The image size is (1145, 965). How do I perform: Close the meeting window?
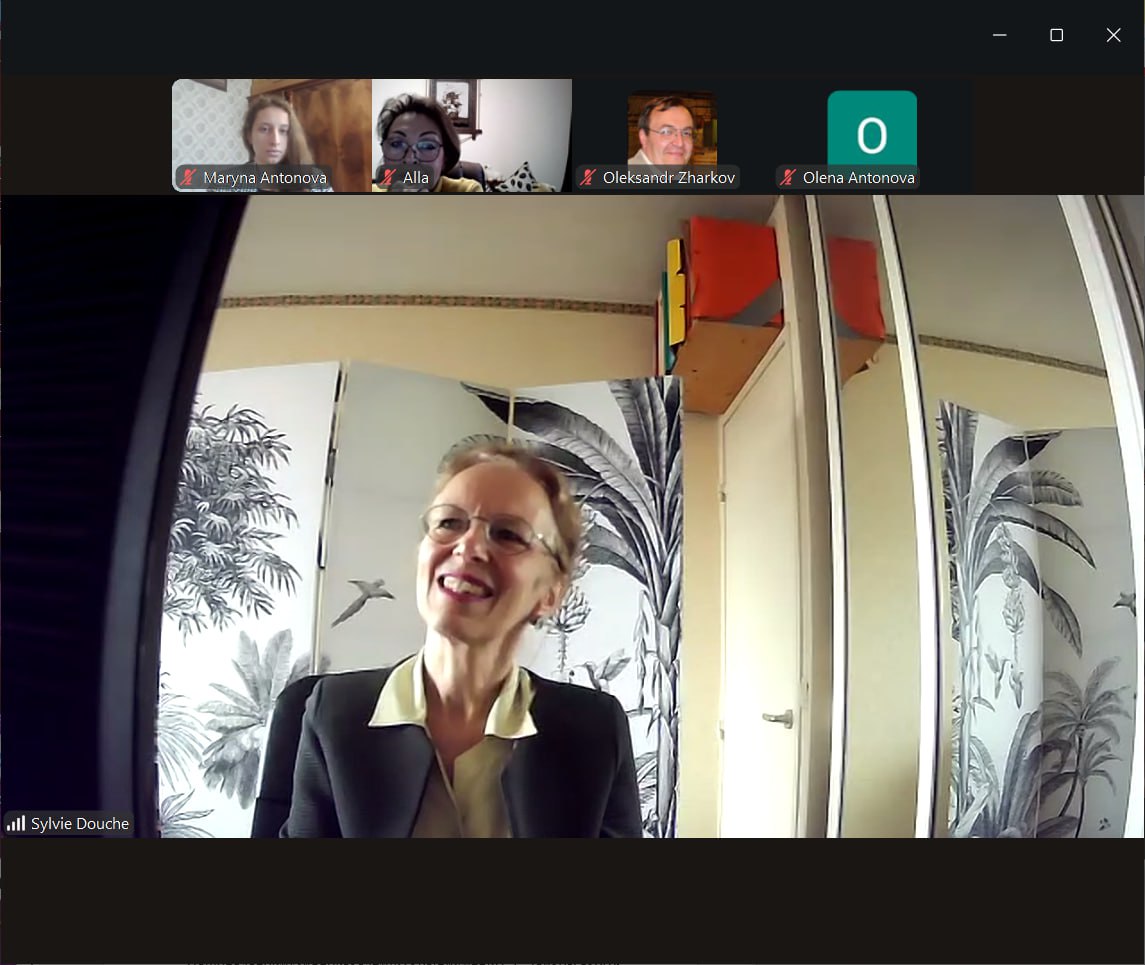(1113, 35)
